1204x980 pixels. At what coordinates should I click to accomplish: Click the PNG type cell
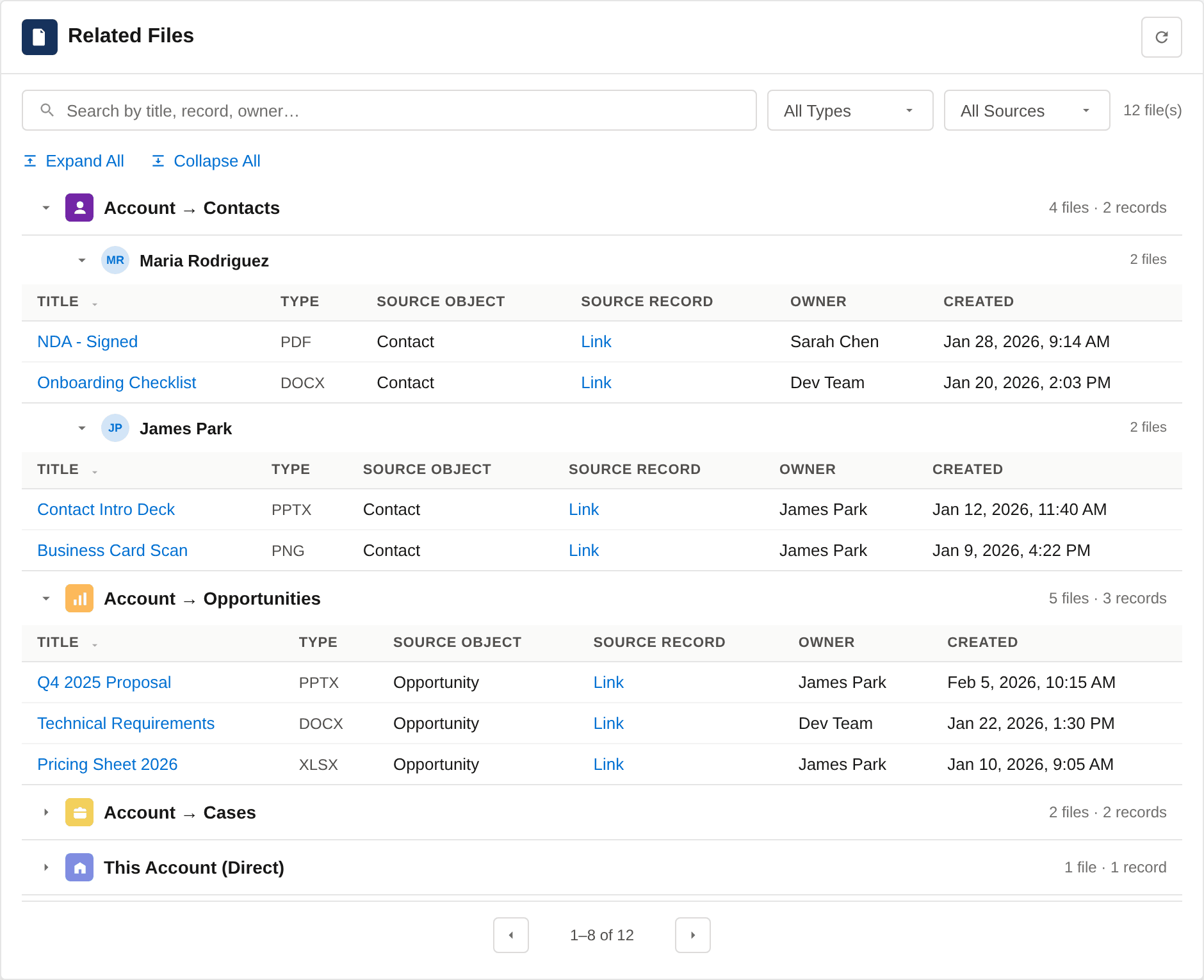click(x=288, y=550)
